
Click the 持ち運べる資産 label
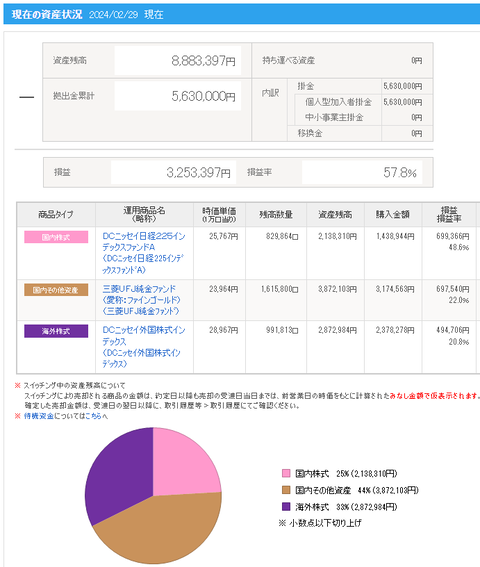(289, 60)
